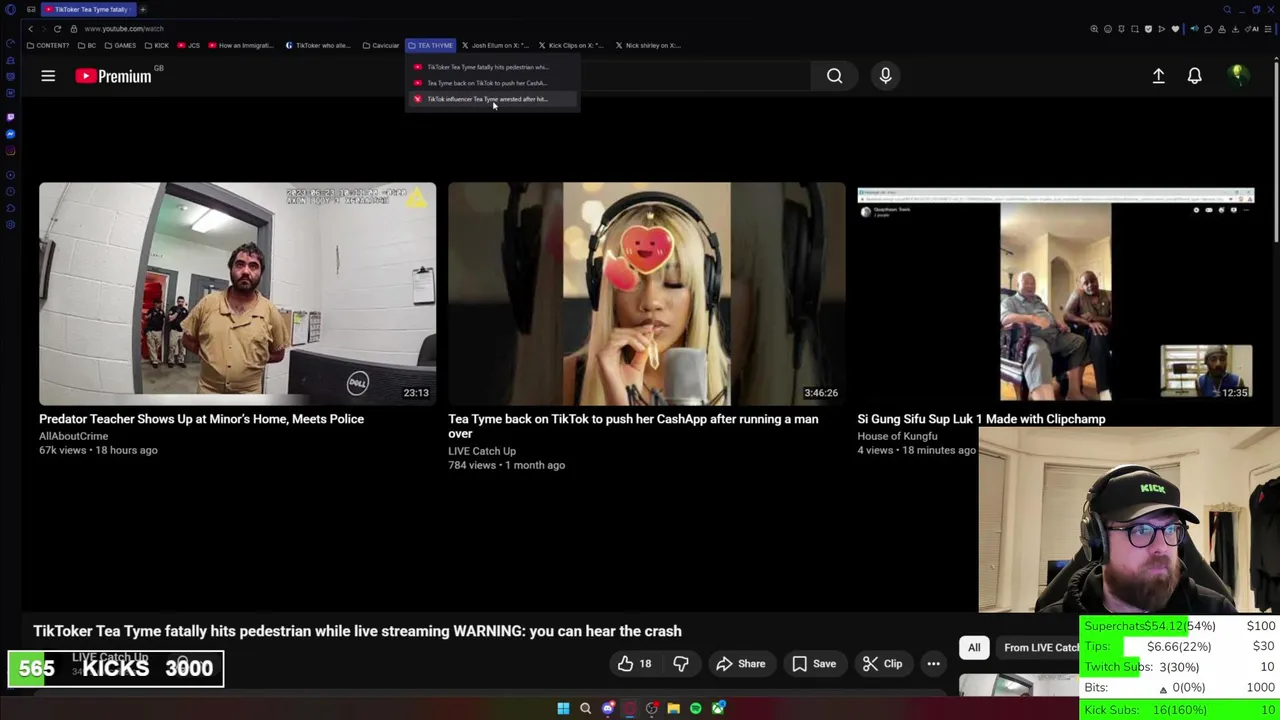Open Predator Teacher video thumbnail
The width and height of the screenshot is (1280, 720).
point(237,294)
